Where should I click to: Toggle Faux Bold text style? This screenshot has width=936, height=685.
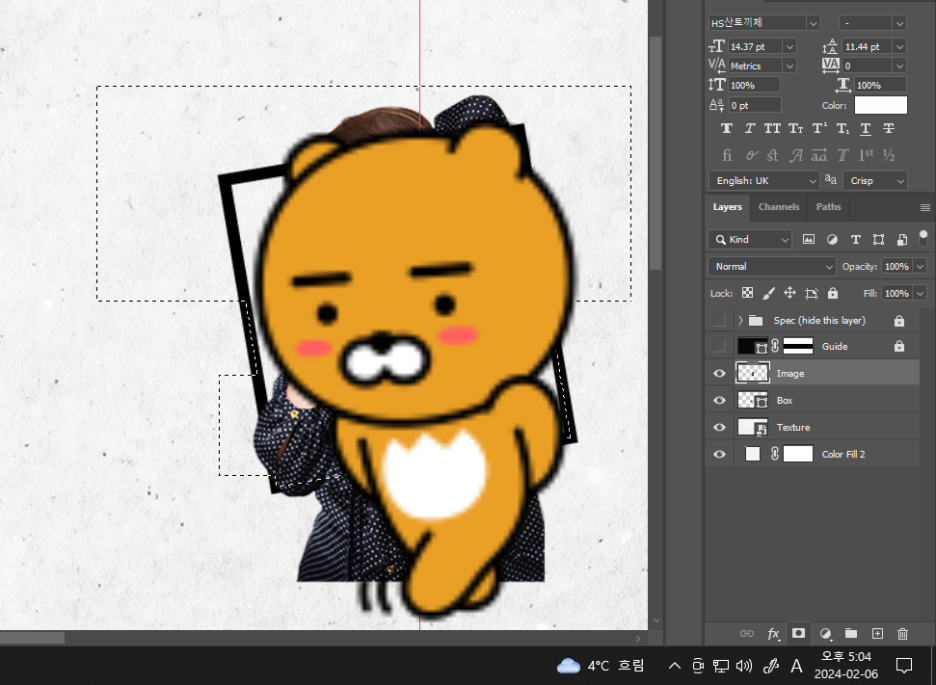point(726,128)
